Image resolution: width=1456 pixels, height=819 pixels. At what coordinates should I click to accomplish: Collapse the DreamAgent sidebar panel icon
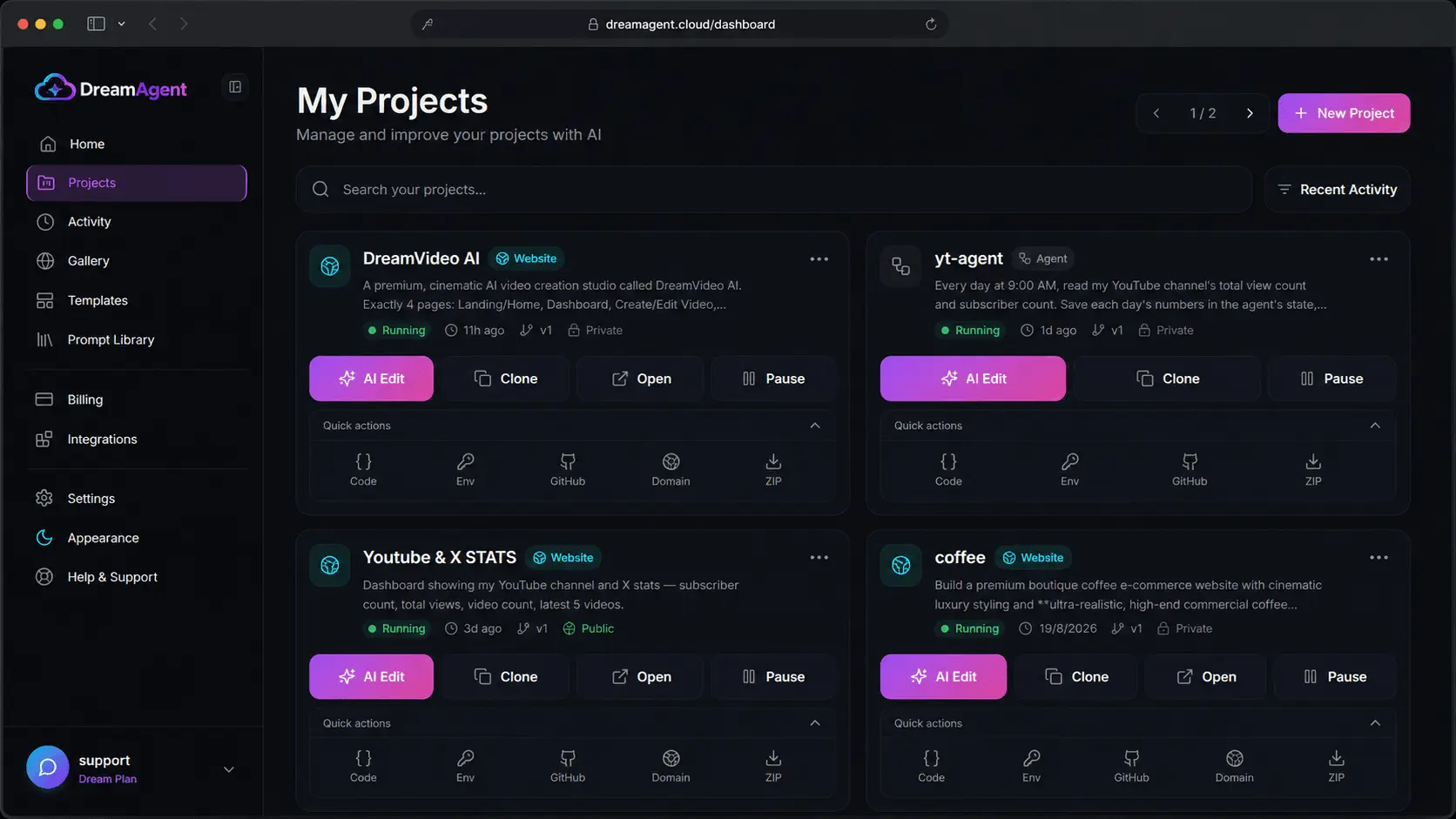point(235,87)
